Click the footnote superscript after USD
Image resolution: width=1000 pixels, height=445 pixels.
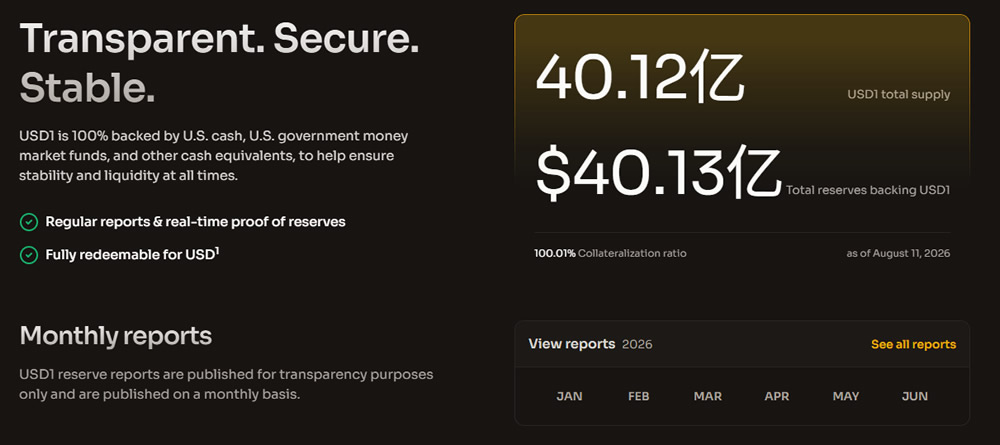point(217,251)
